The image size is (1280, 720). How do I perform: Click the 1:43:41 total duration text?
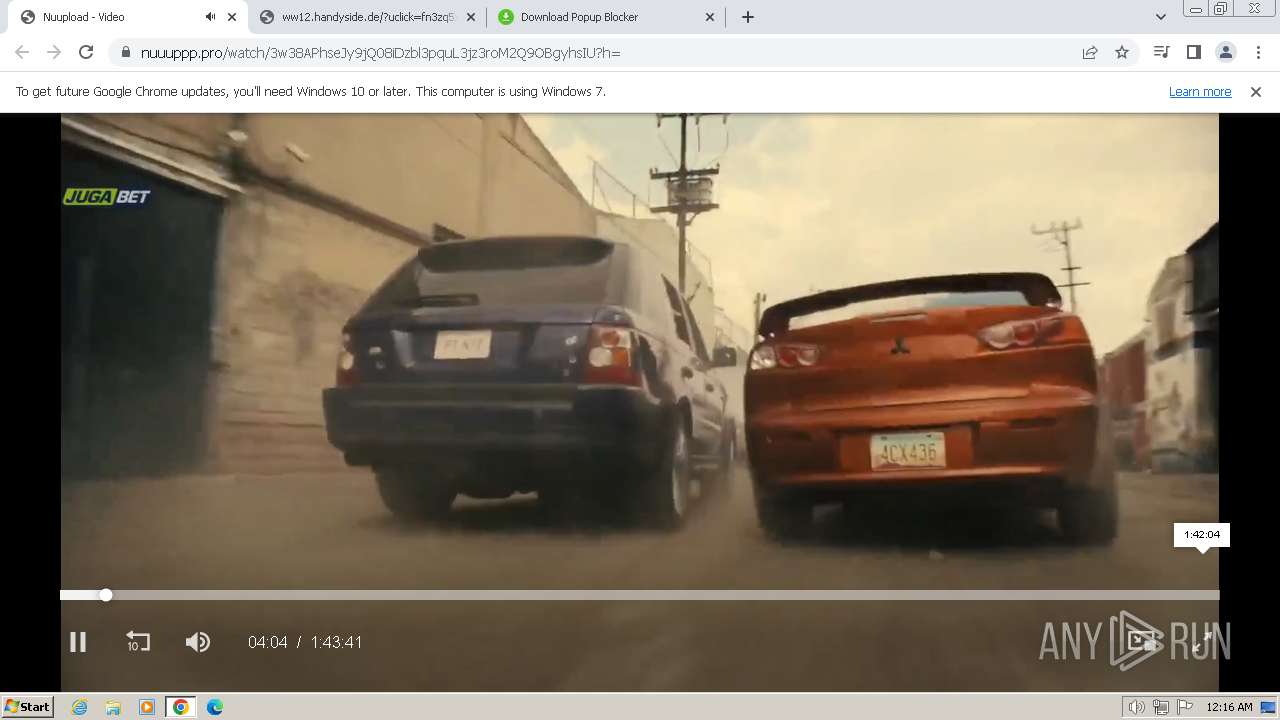click(336, 642)
